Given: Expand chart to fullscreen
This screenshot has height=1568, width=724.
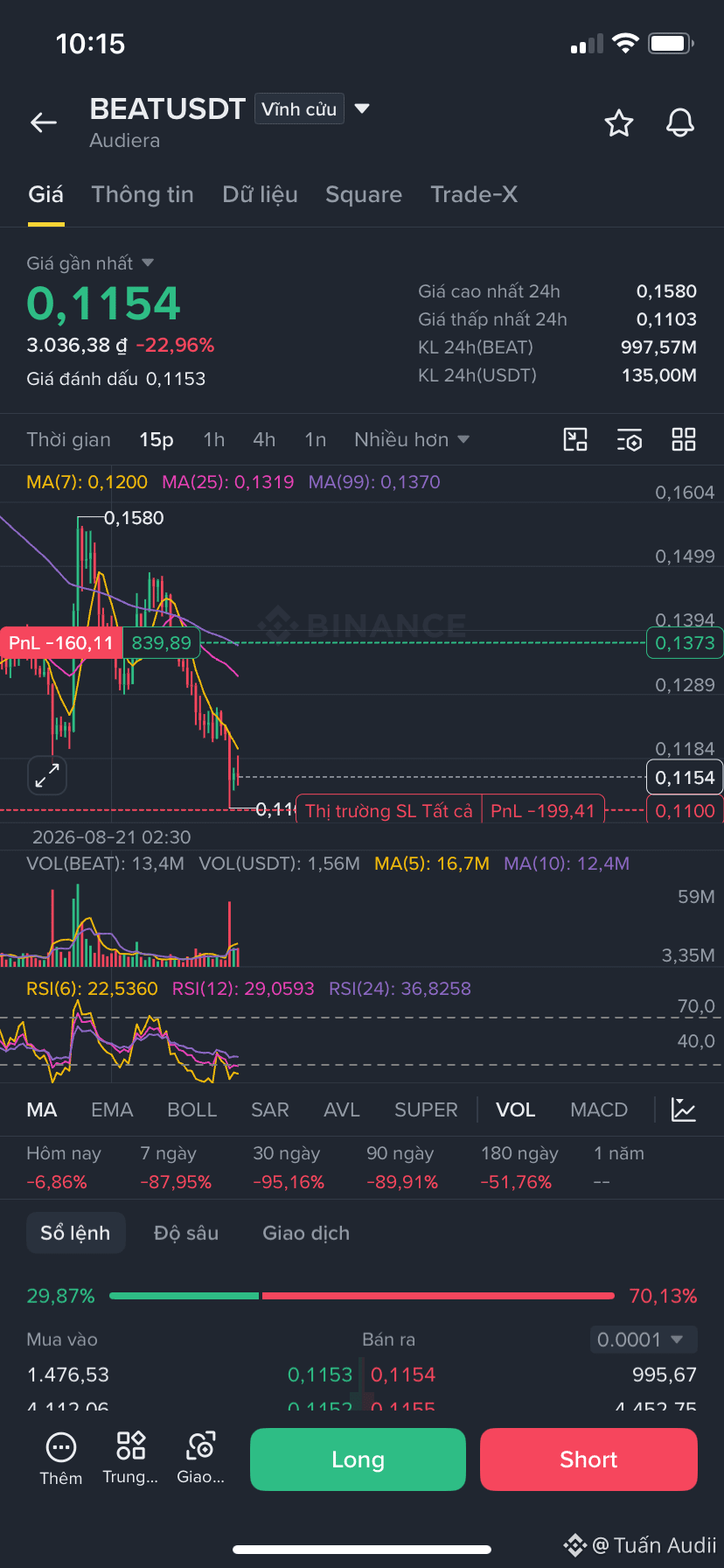Looking at the screenshot, I should [46, 775].
